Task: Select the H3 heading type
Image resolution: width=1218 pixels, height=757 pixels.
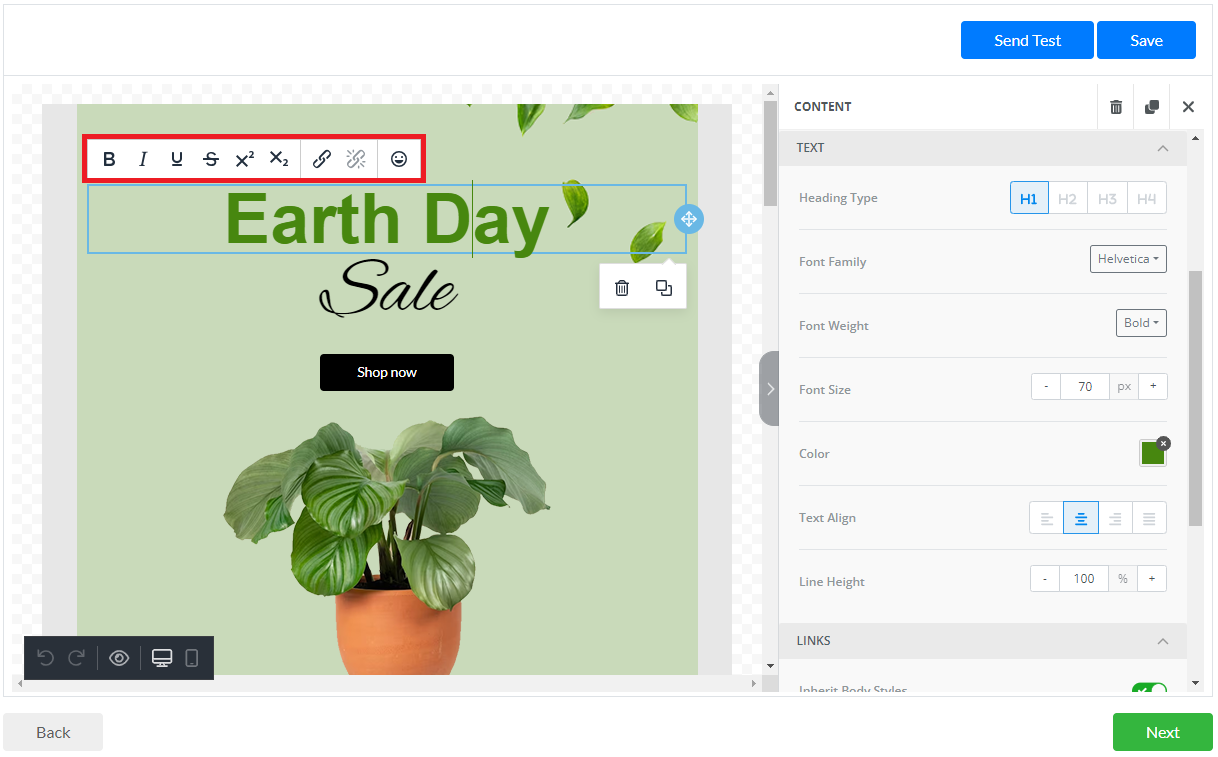Action: pos(1107,198)
